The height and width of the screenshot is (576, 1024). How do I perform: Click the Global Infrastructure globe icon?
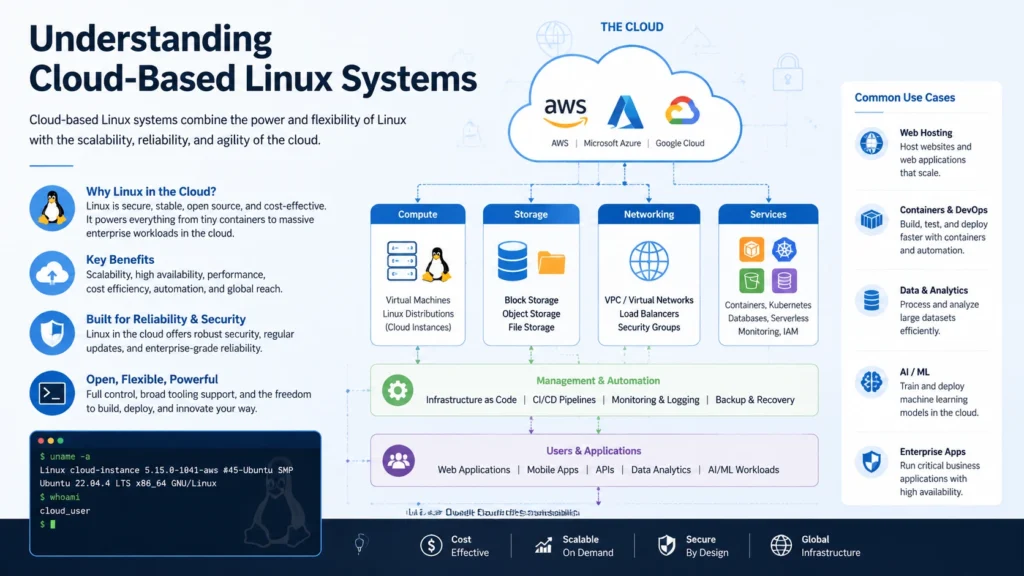point(781,545)
